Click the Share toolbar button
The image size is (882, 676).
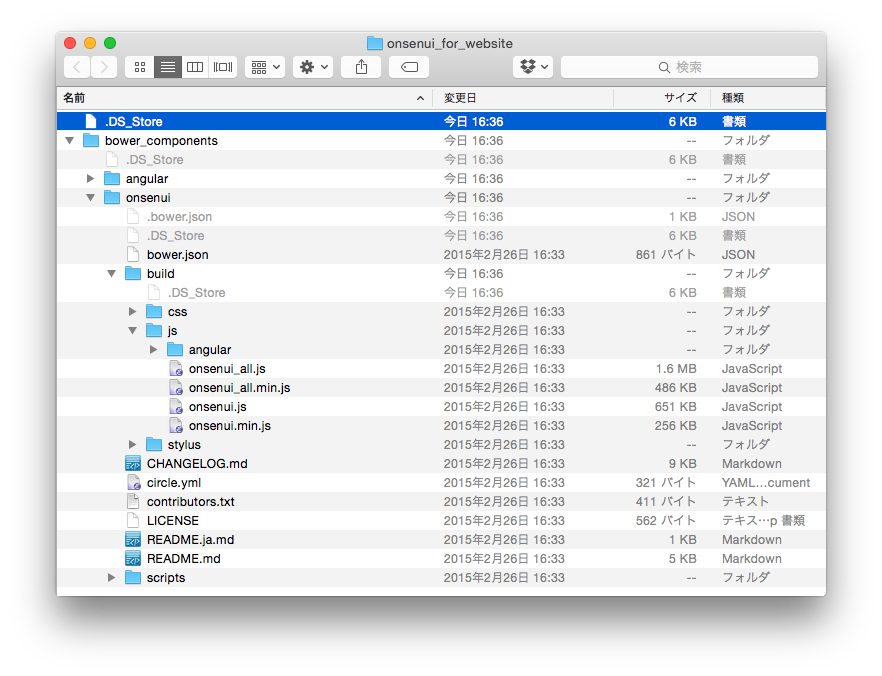click(361, 67)
